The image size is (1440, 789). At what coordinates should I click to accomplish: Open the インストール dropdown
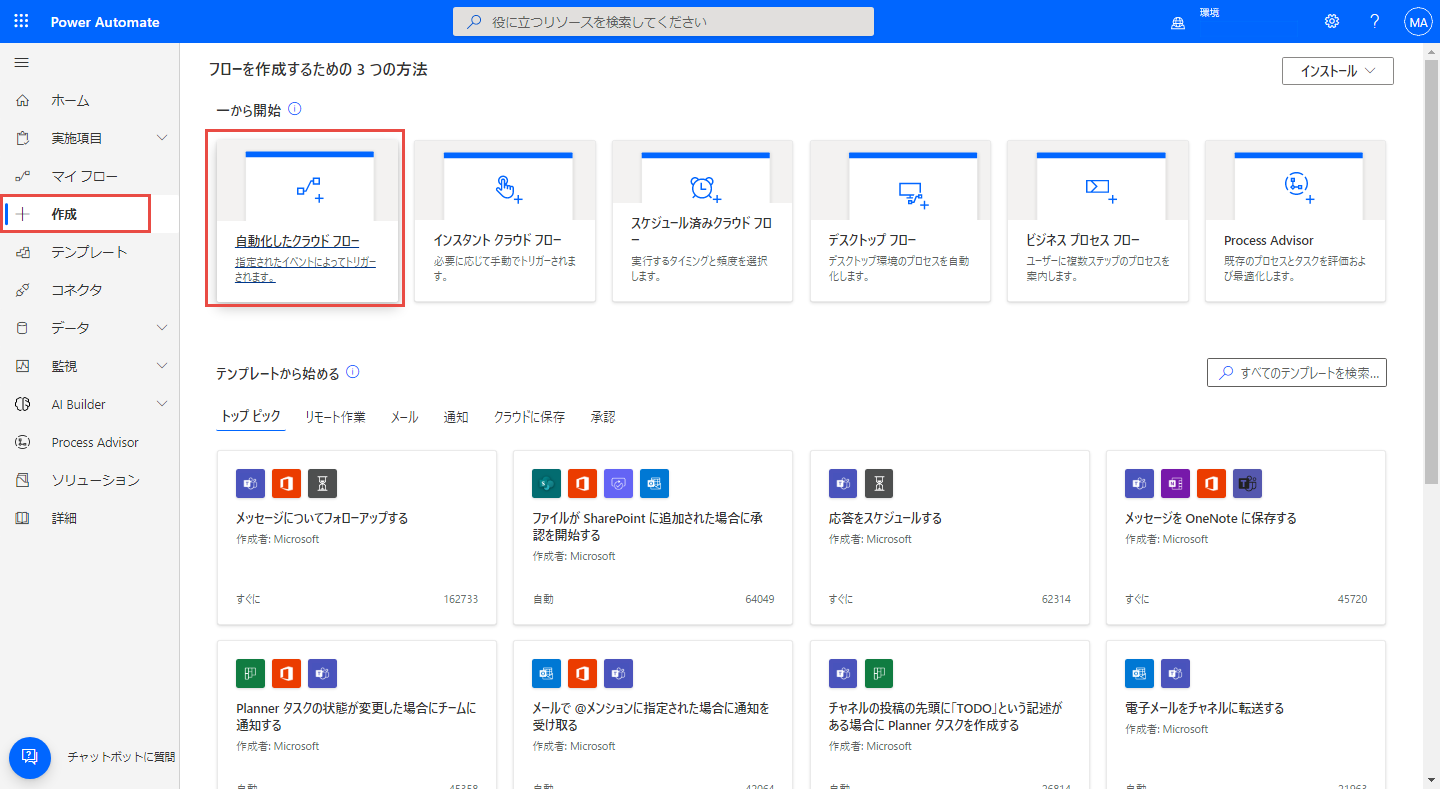pos(1338,71)
